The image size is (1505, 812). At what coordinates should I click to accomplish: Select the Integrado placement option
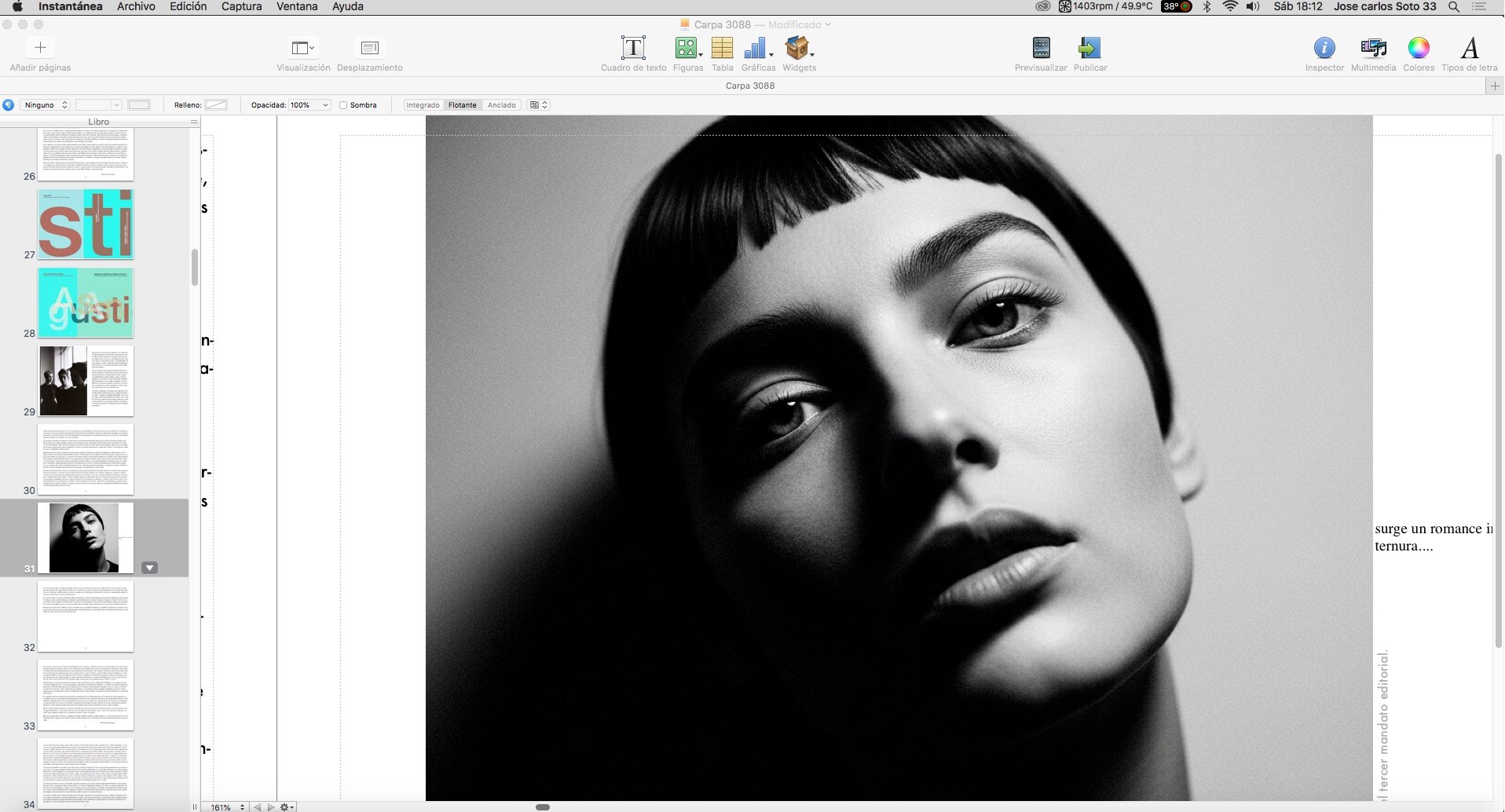tap(423, 105)
